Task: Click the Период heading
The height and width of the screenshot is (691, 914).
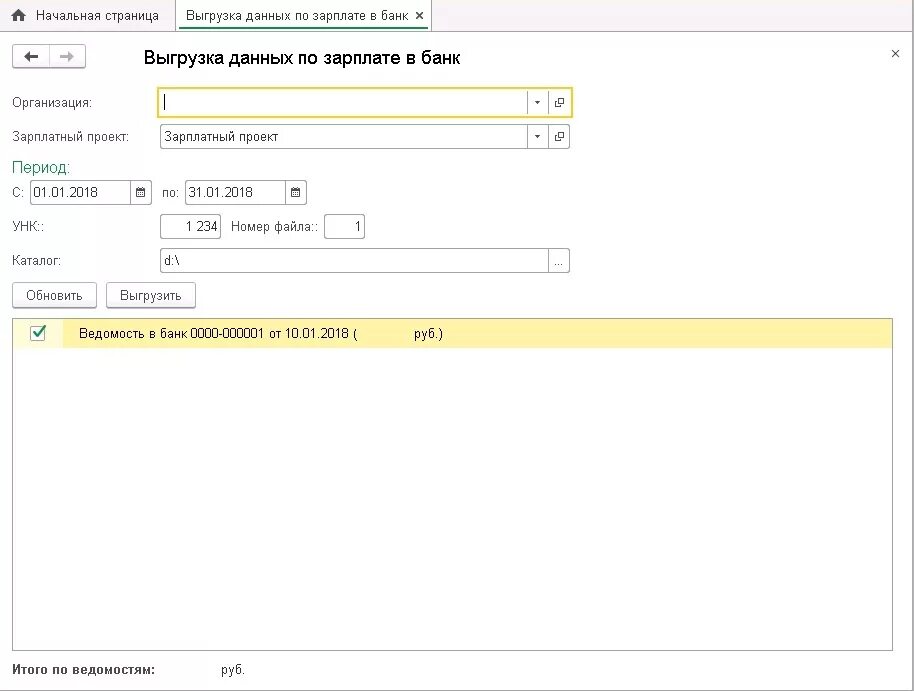Action: point(41,168)
